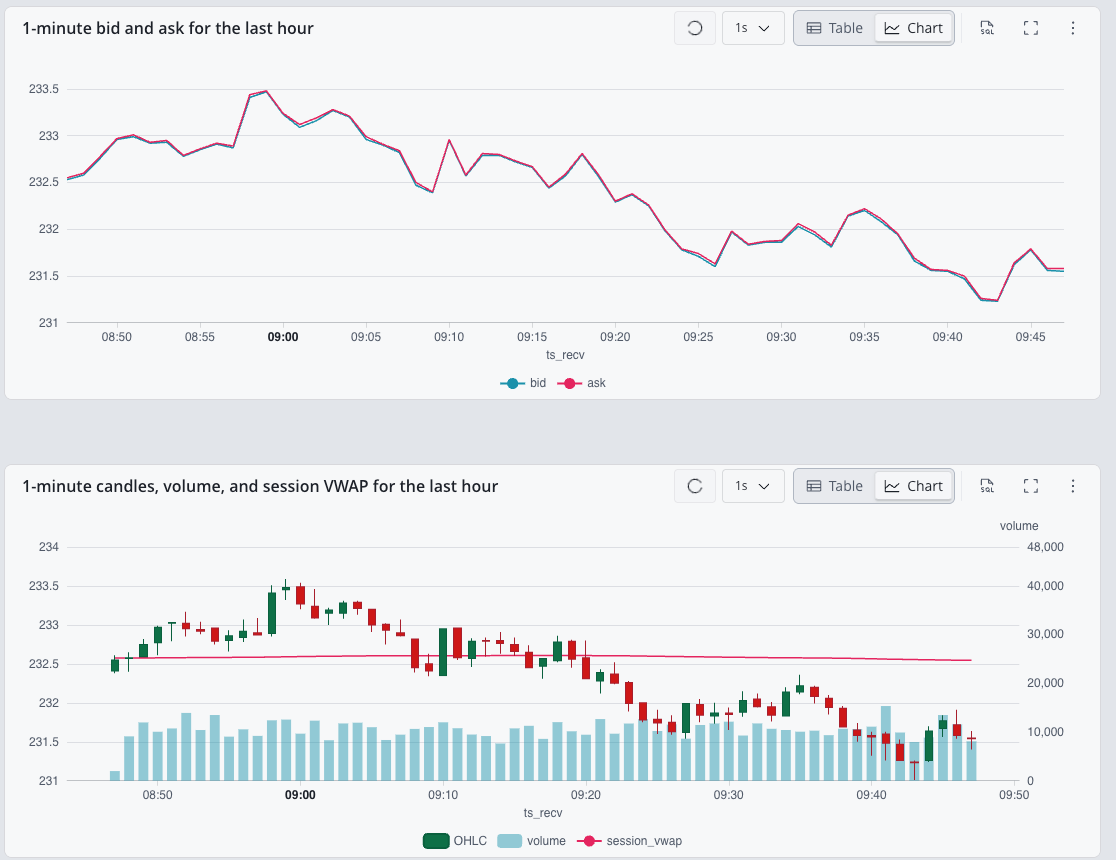Click the candles, volume, and session VWAP title
The image size is (1116, 860).
pyautogui.click(x=260, y=486)
